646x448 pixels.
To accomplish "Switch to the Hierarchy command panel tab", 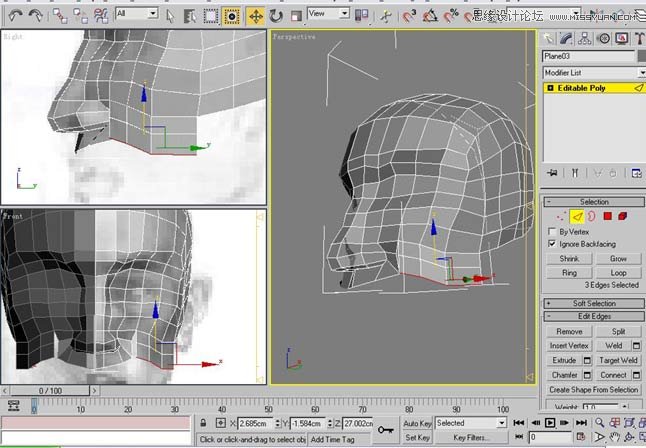I will [x=585, y=38].
